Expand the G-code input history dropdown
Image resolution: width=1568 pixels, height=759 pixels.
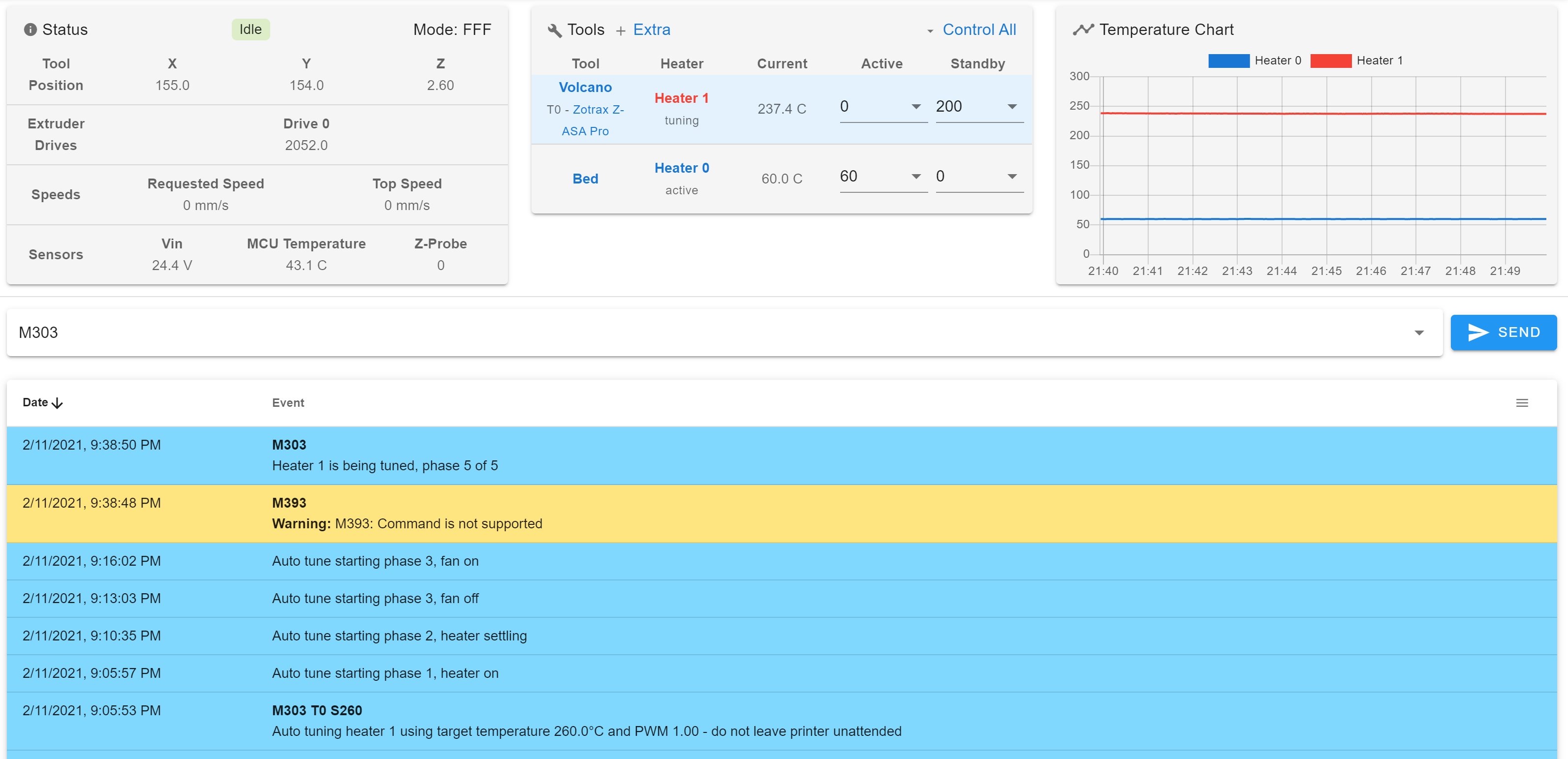tap(1420, 332)
